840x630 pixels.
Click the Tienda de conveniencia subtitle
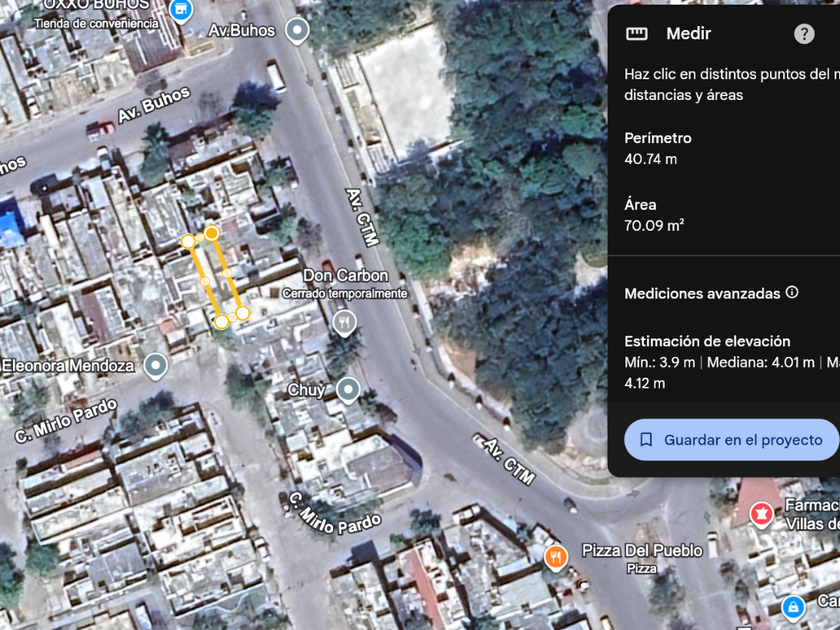click(x=96, y=24)
